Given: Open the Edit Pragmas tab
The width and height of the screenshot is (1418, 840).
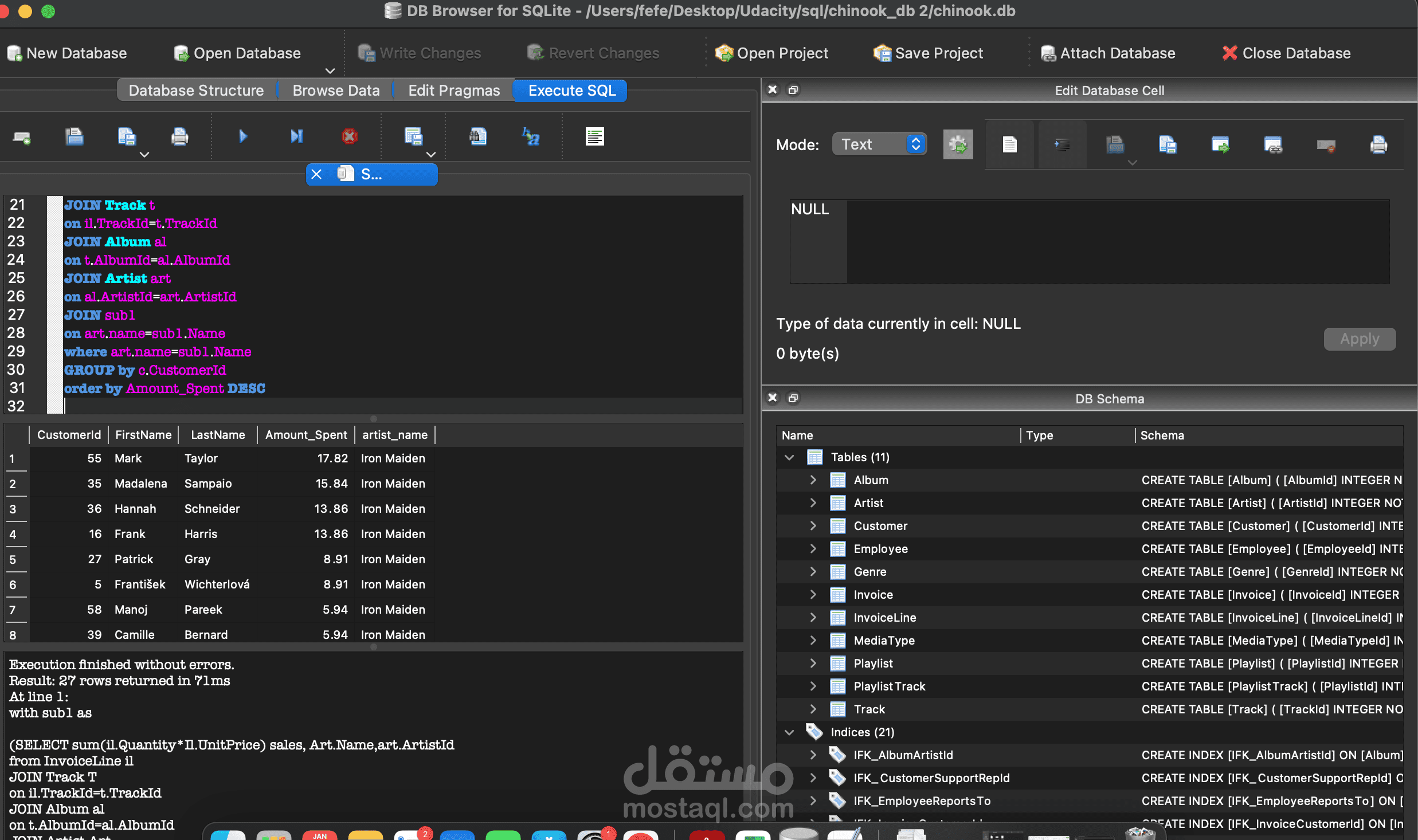Looking at the screenshot, I should [454, 91].
